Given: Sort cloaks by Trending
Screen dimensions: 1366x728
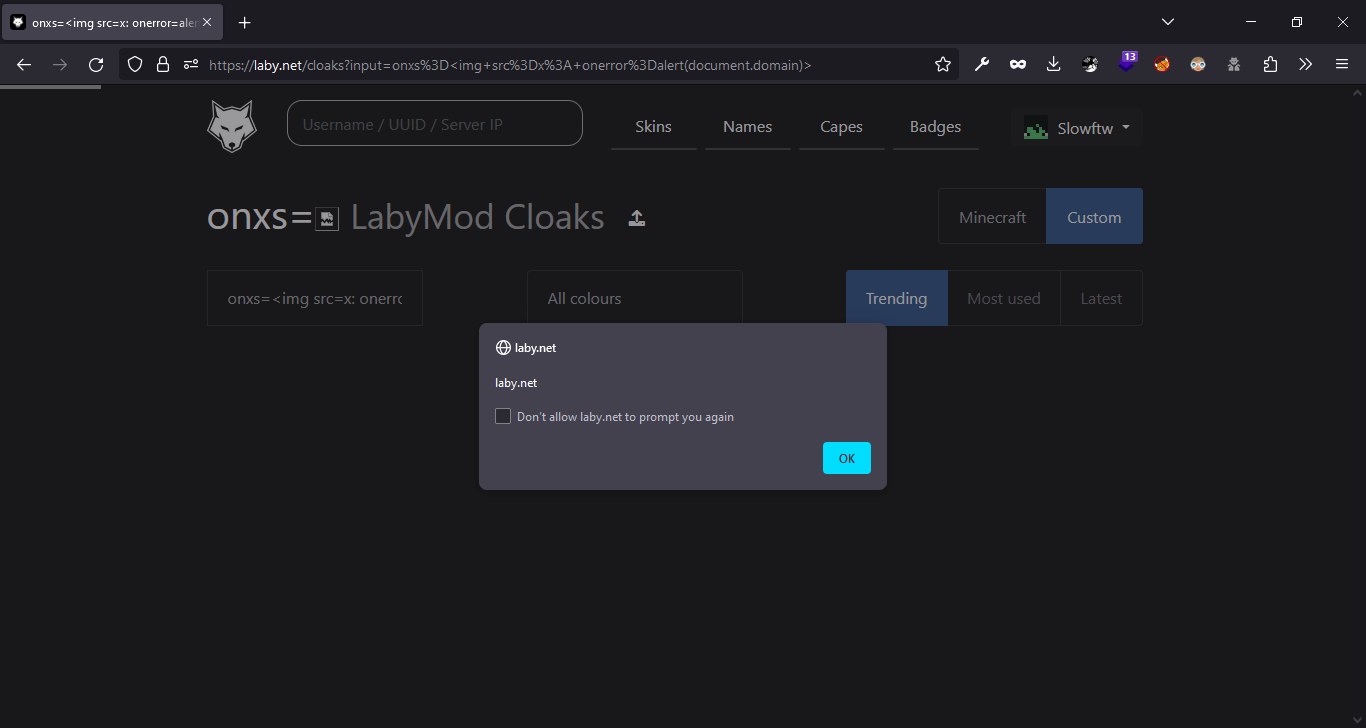Looking at the screenshot, I should [x=897, y=298].
